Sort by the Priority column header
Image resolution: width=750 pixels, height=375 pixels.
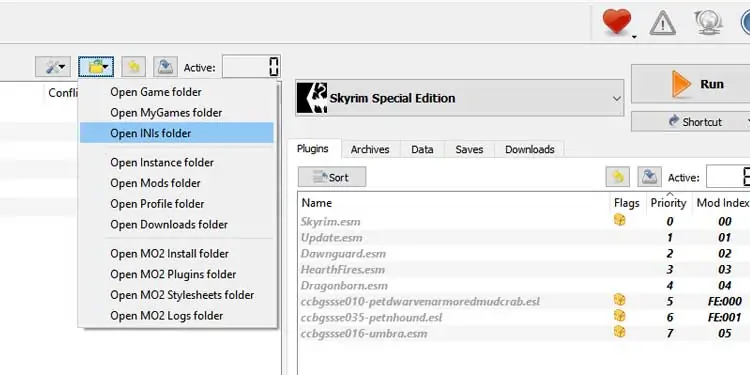(x=669, y=203)
